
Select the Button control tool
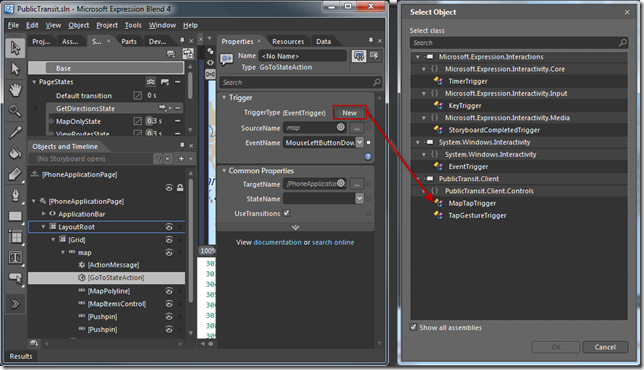[15, 278]
